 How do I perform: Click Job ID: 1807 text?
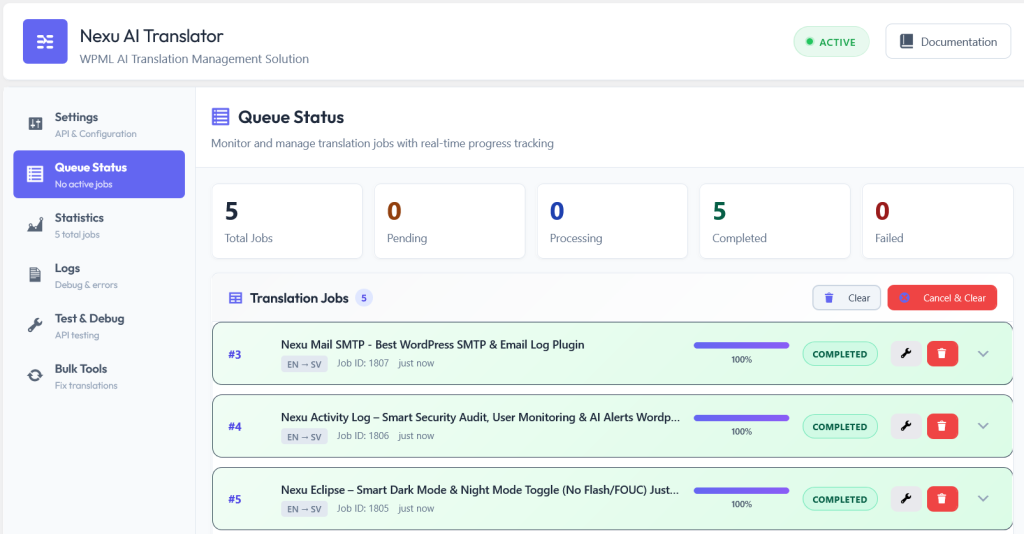362,363
